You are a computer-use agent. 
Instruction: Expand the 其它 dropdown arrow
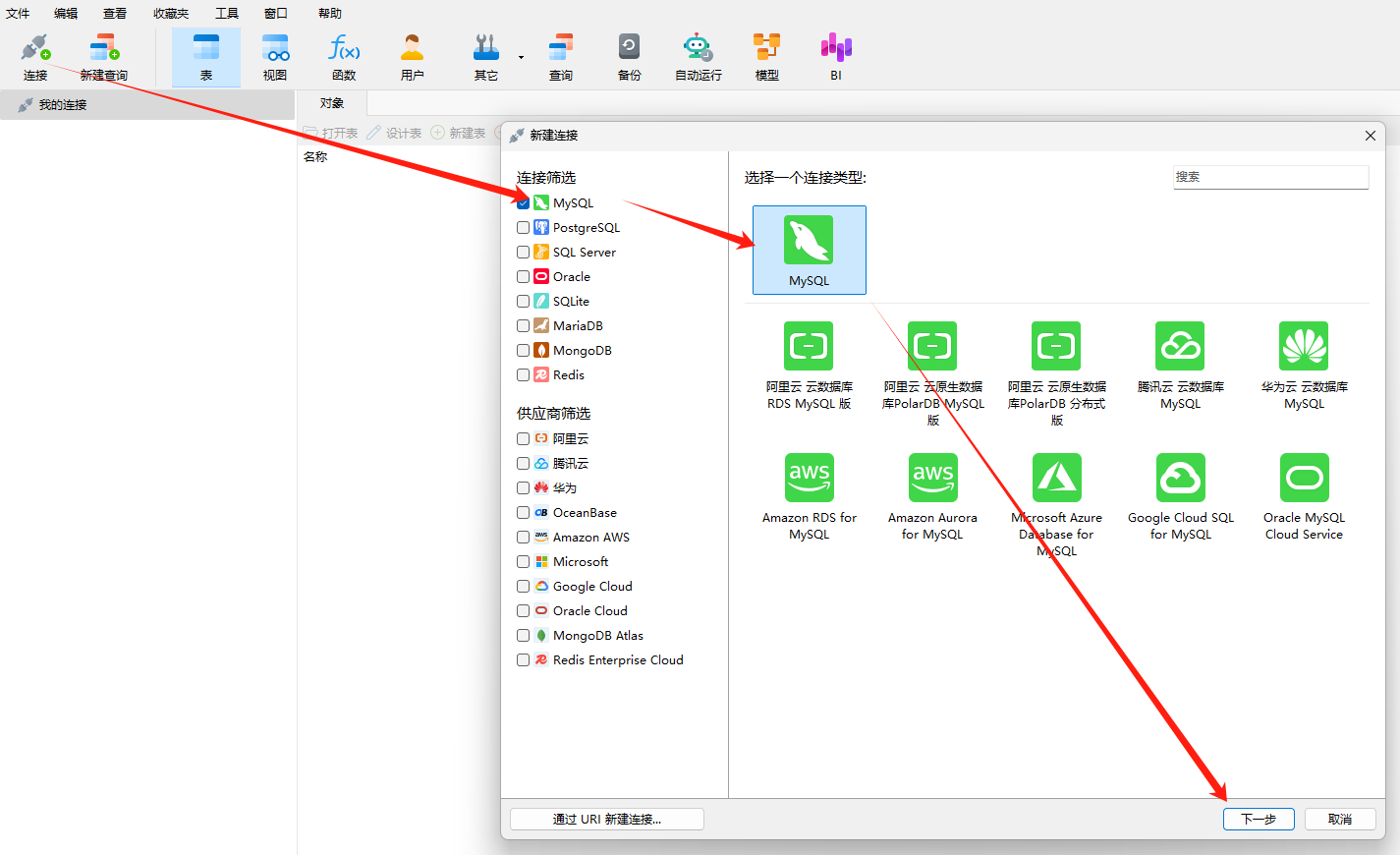(521, 57)
